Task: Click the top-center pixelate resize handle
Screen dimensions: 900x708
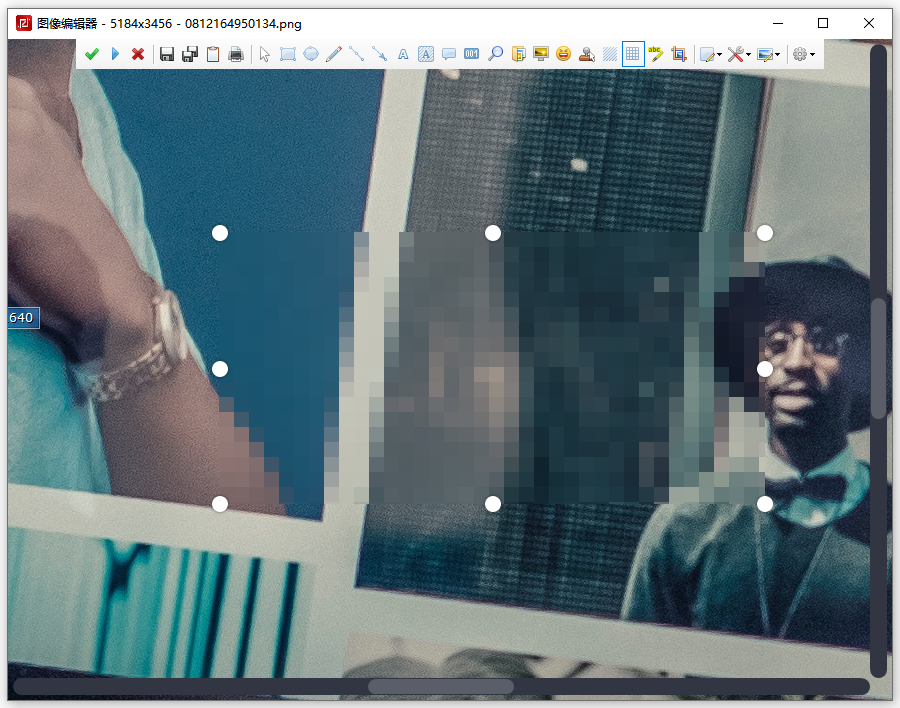Action: pyautogui.click(x=492, y=233)
